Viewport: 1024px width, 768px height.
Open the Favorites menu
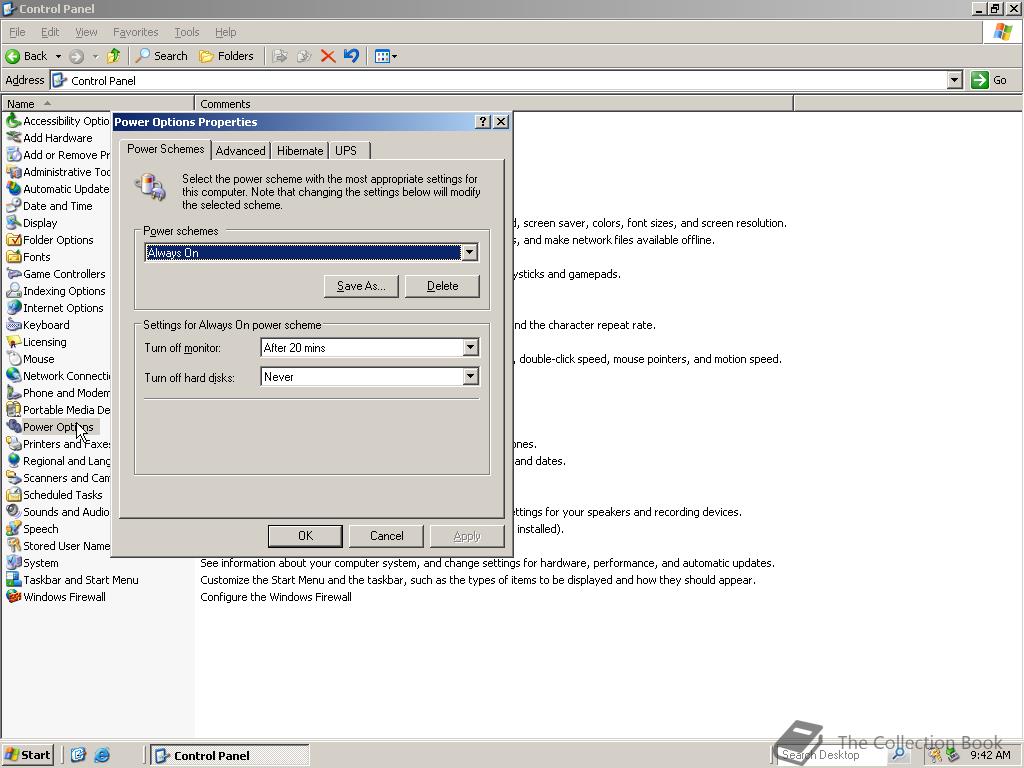pos(135,32)
